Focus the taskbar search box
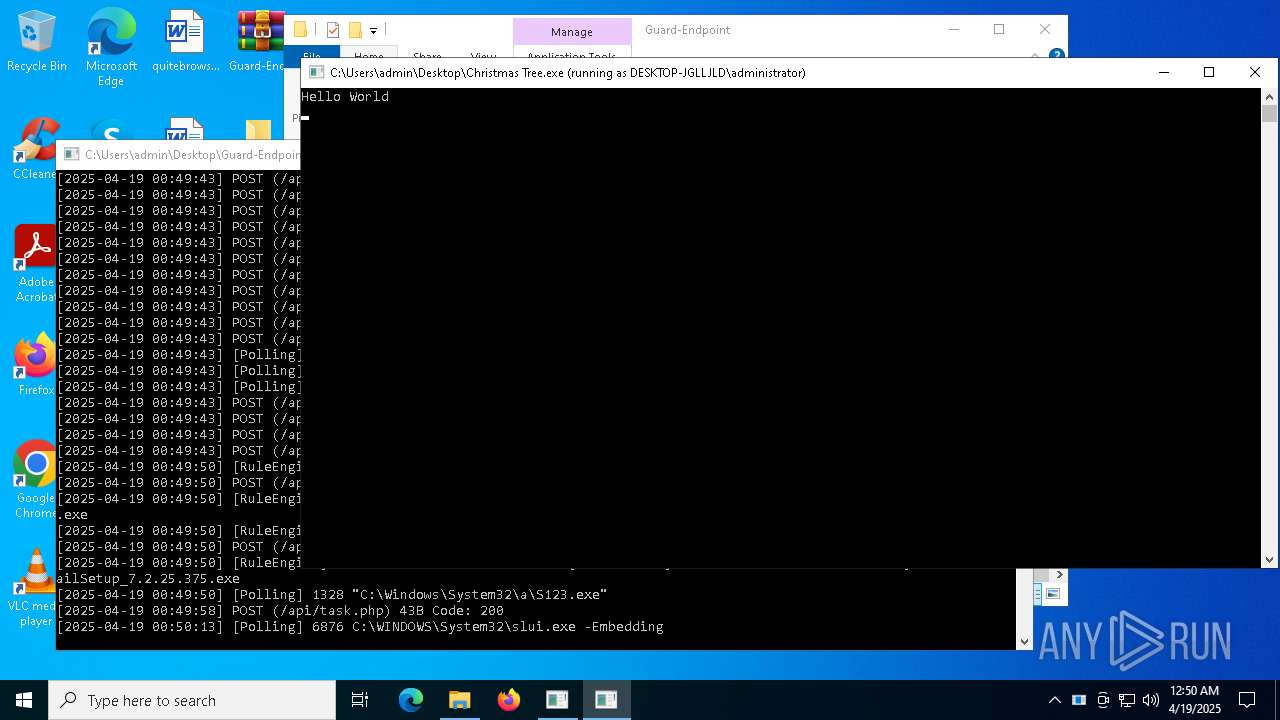The height and width of the screenshot is (720, 1280). [x=192, y=700]
